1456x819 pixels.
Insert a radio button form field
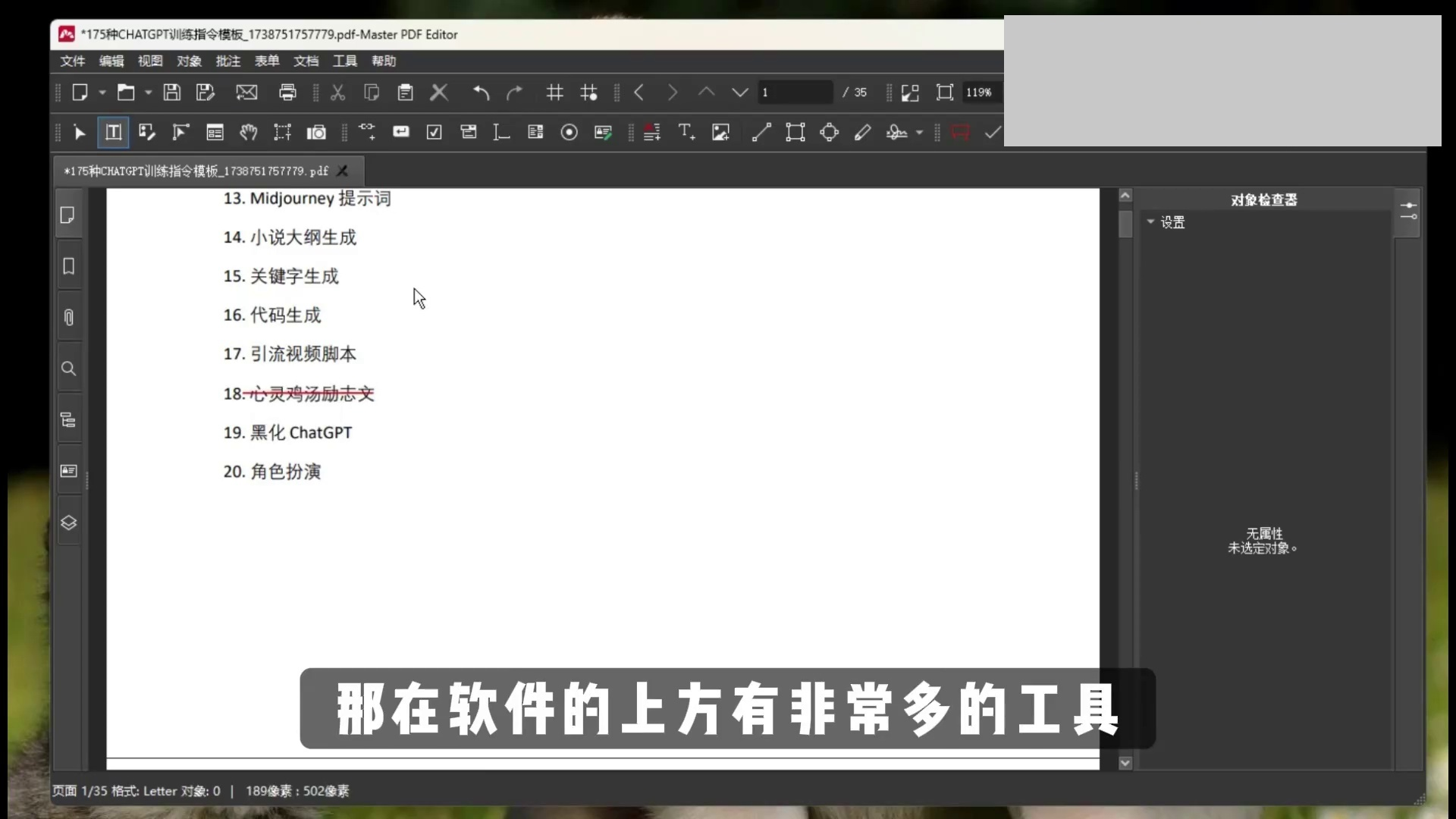pos(569,132)
